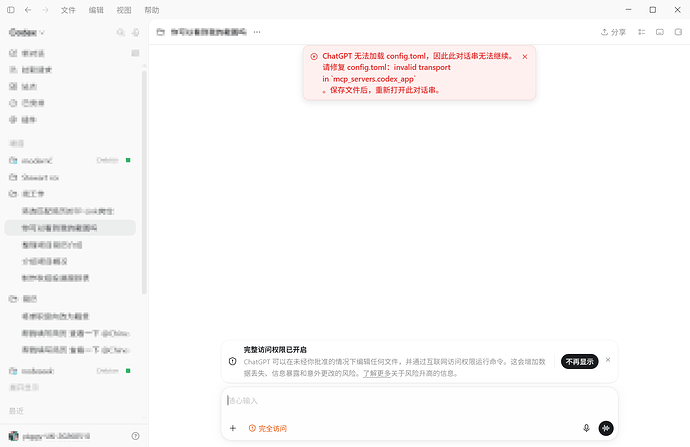The height and width of the screenshot is (447, 690).
Task: Open the 编辑 menu
Action: pos(96,10)
